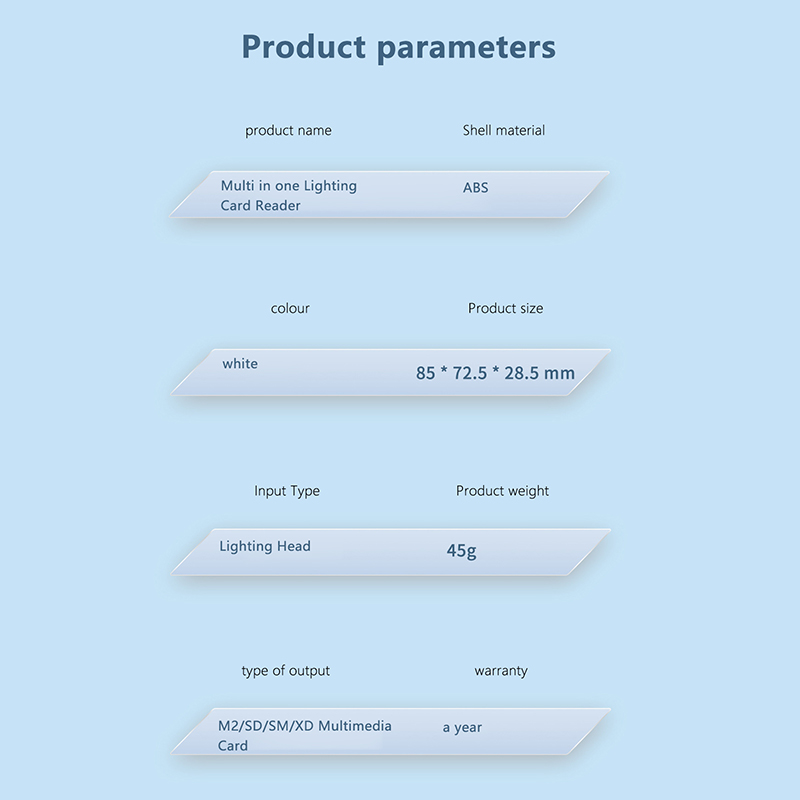Click the Multi in one Lighting Card Reader text
Image resolution: width=800 pixels, height=800 pixels.
[288, 196]
